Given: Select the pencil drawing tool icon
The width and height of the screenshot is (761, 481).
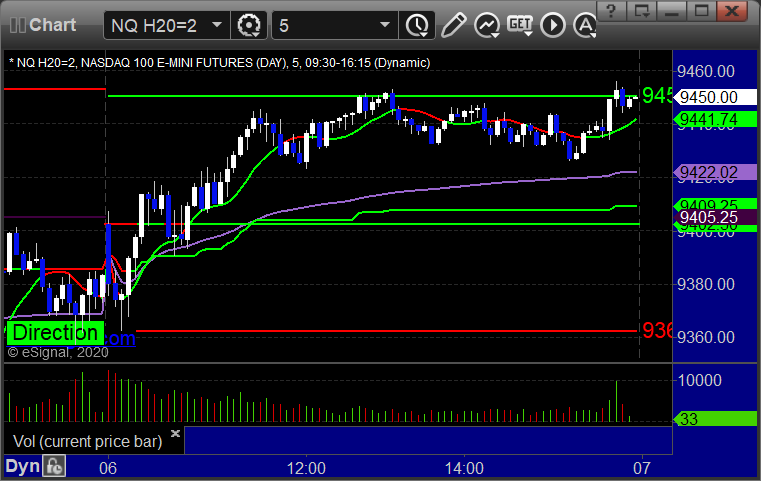Looking at the screenshot, I should point(453,25).
